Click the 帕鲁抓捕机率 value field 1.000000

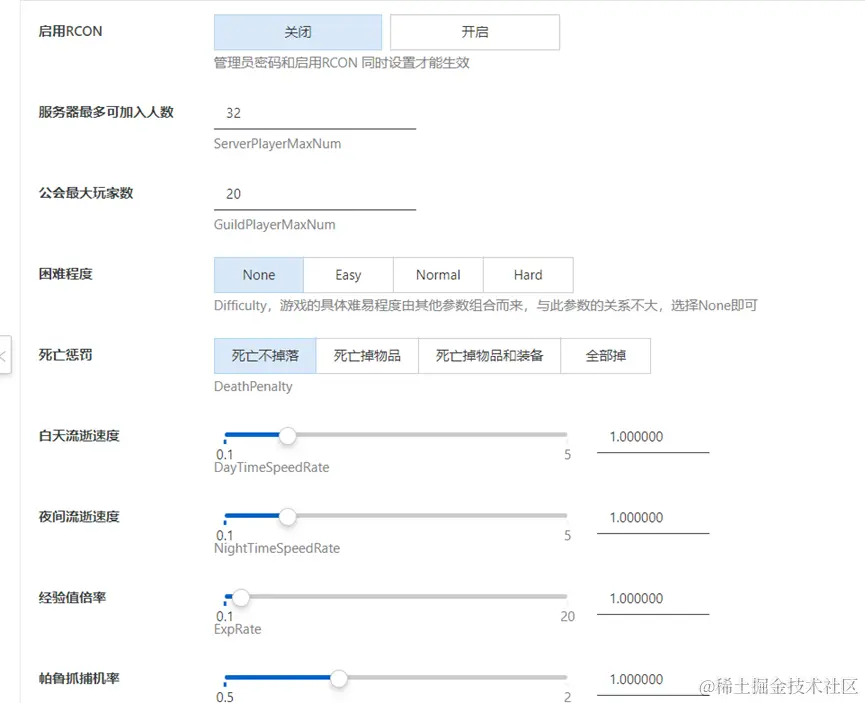653,680
